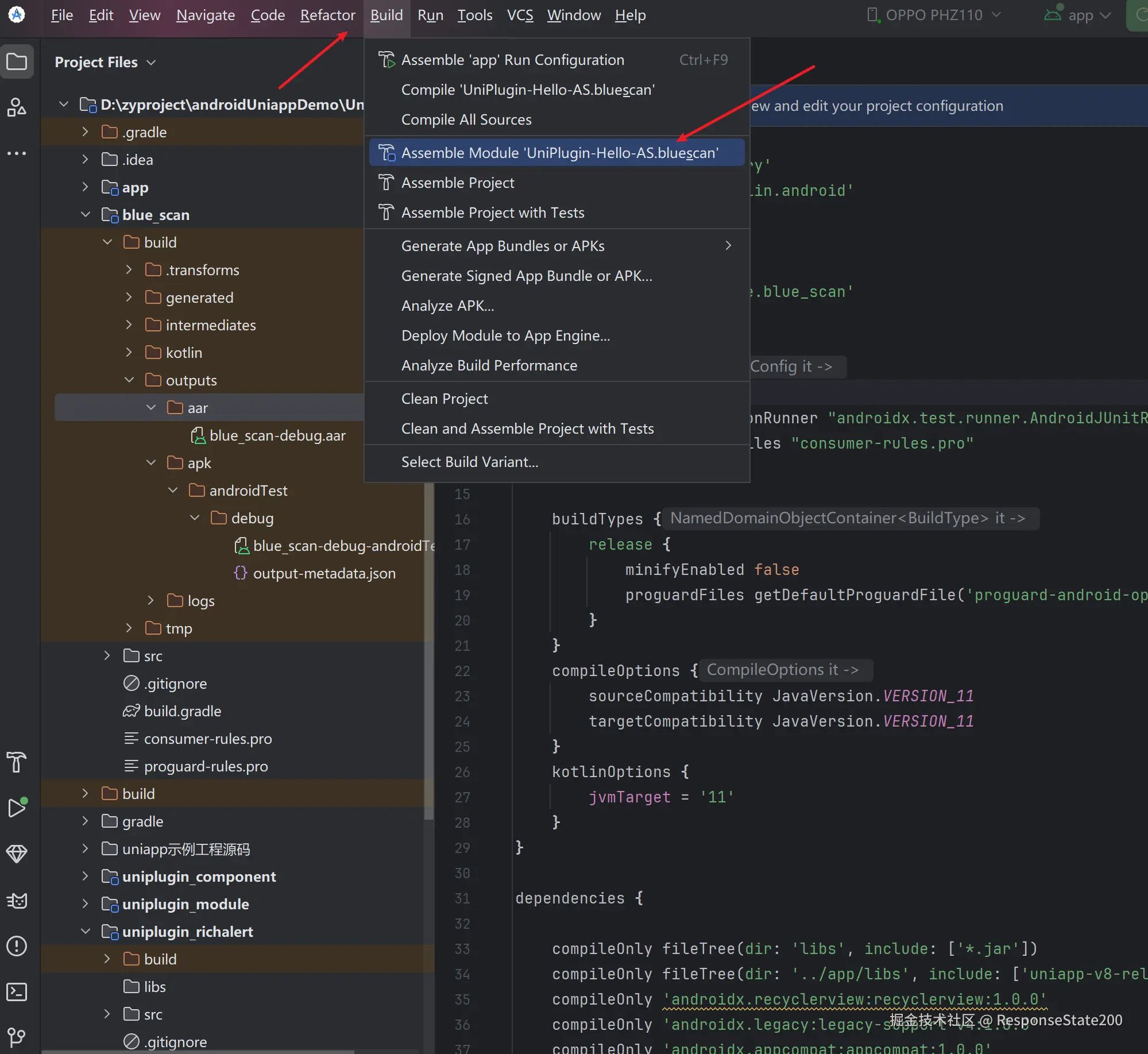Click the project tree vertical scrollbar

(x=428, y=649)
